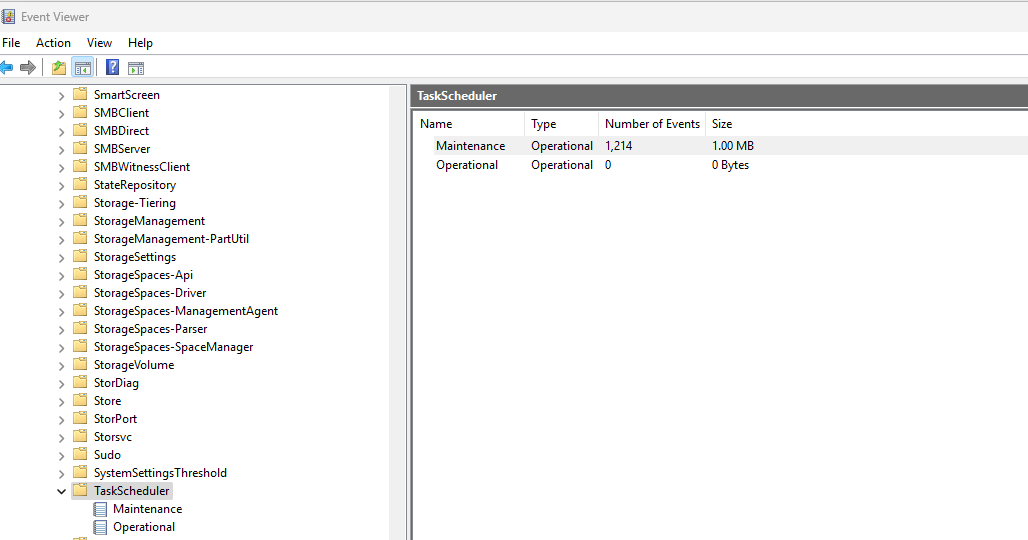Viewport: 1028px width, 540px height.
Task: Select StorageSpaces-Parser in tree
Action: (x=150, y=328)
